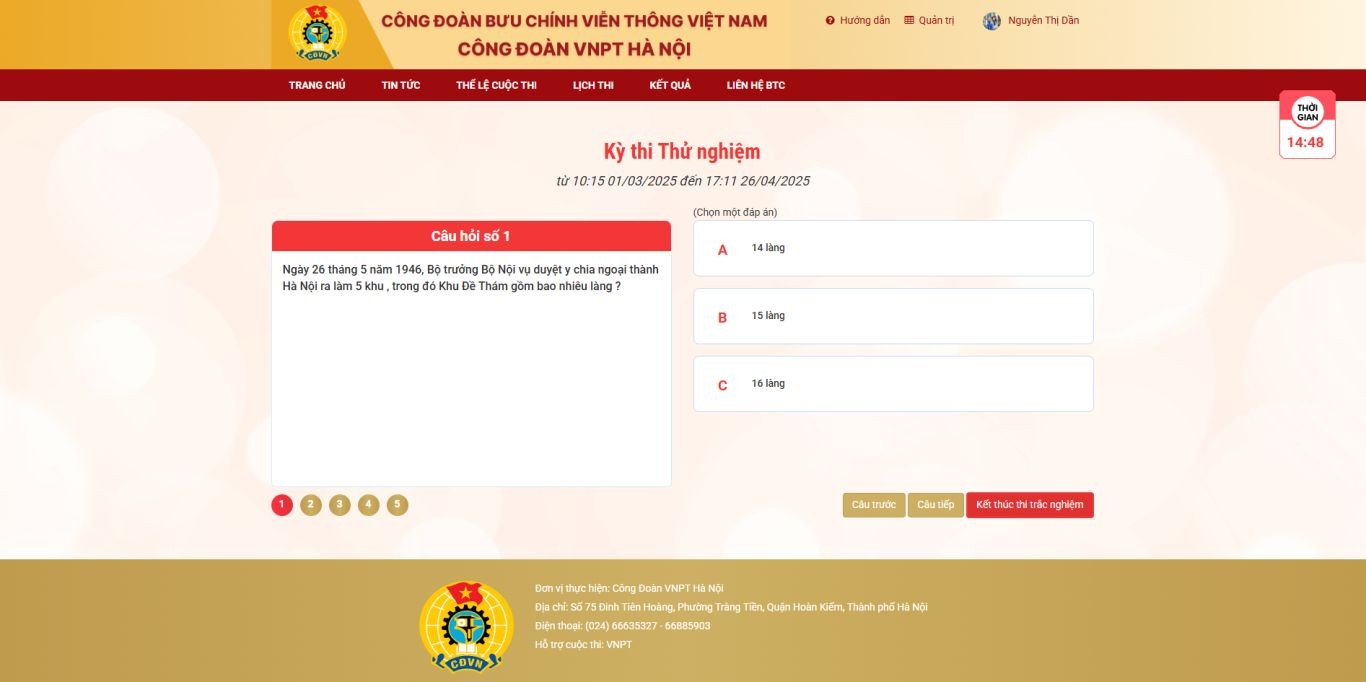Open the Nguyễn Thị Dần account menu
The image size is (1366, 682).
click(x=1043, y=20)
